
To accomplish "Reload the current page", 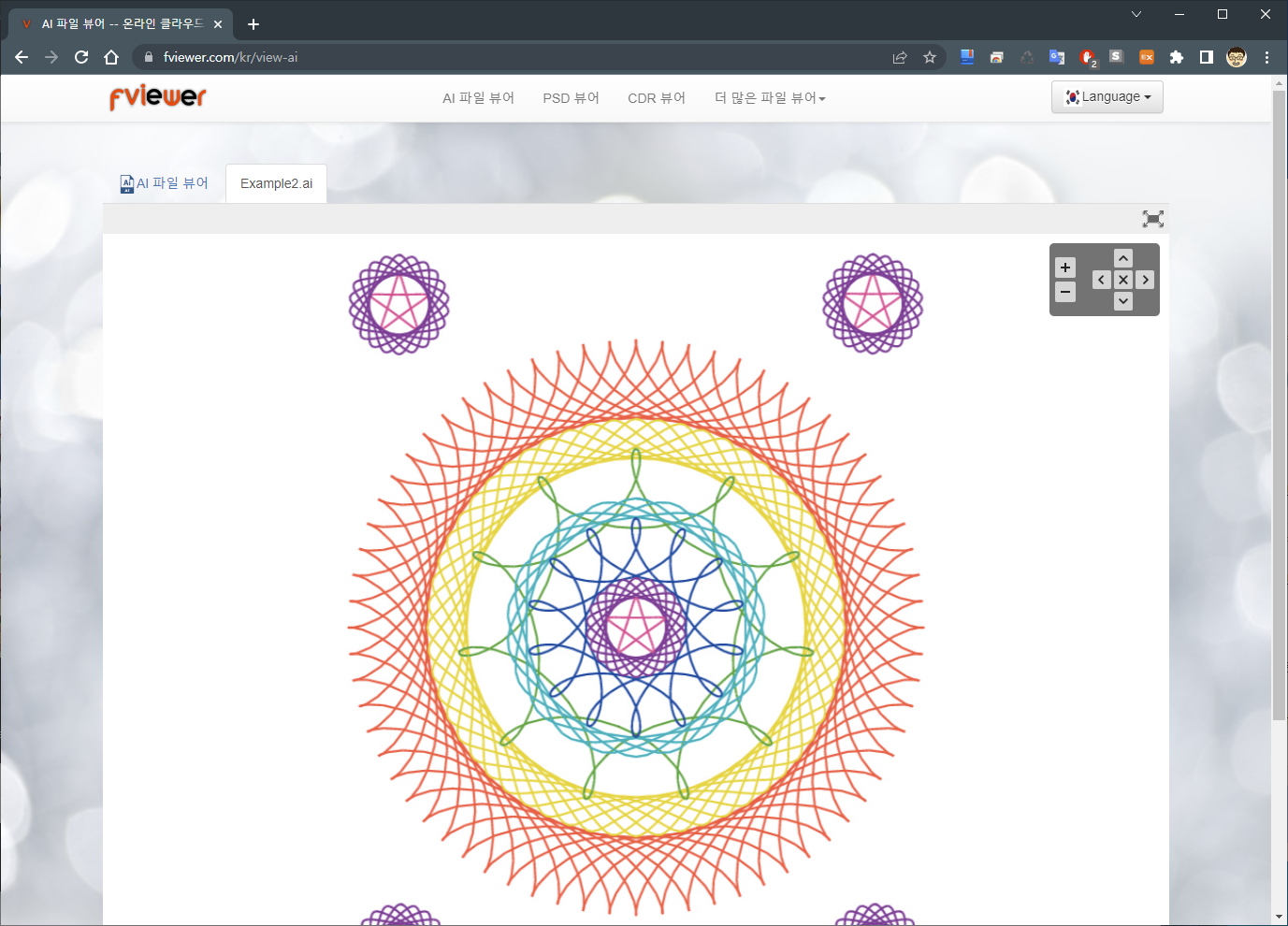I will click(81, 57).
